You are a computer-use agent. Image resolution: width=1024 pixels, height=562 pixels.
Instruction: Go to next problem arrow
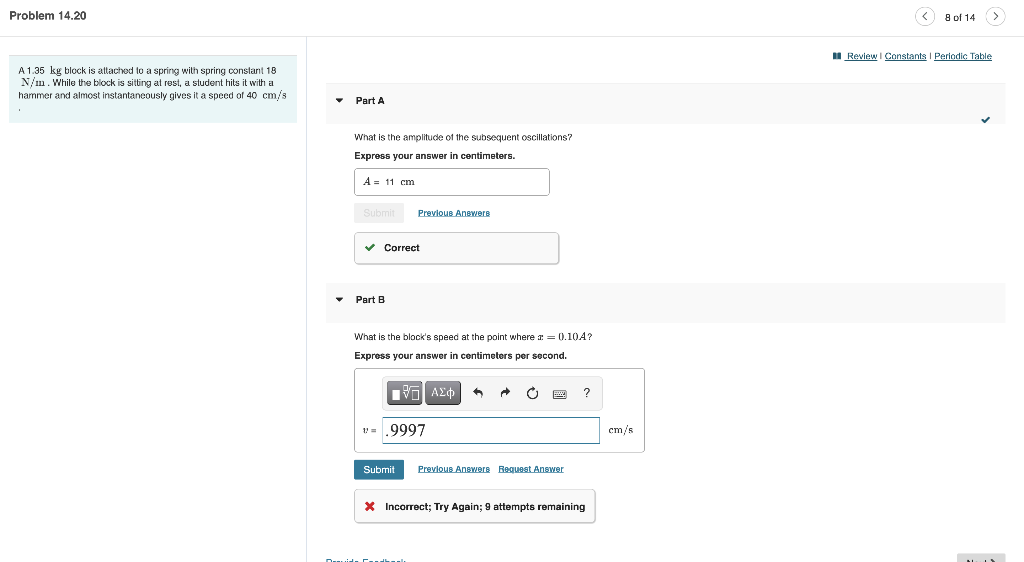pos(995,17)
